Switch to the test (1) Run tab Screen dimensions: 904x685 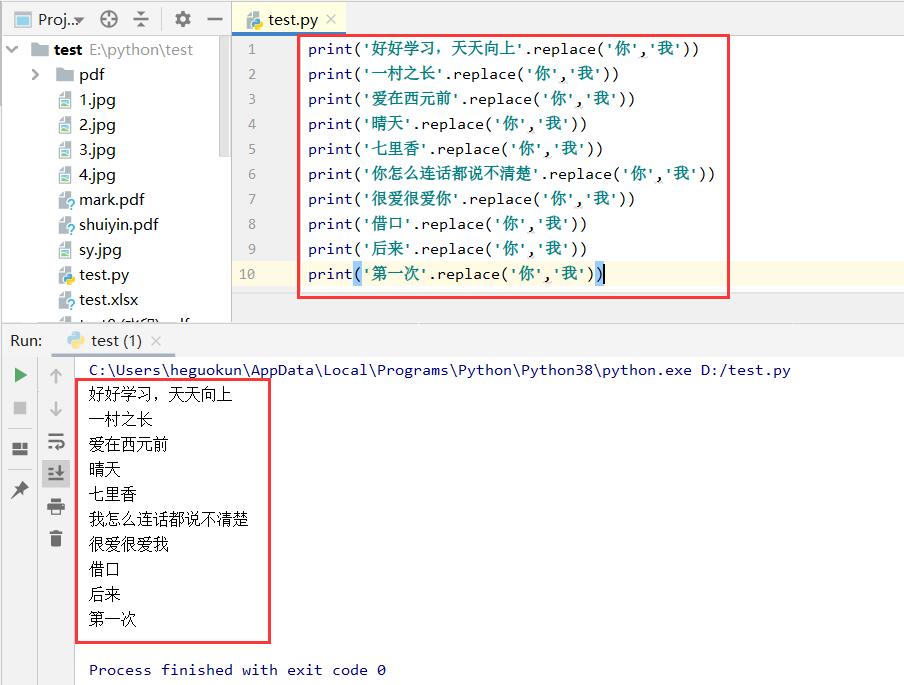(x=115, y=341)
